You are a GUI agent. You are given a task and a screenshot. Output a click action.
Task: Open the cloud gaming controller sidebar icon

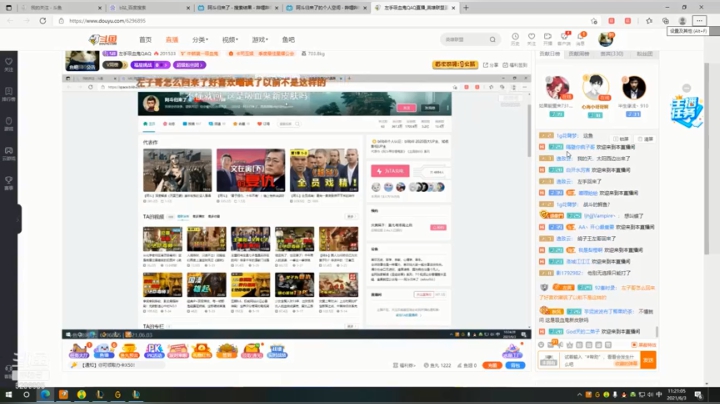9,153
